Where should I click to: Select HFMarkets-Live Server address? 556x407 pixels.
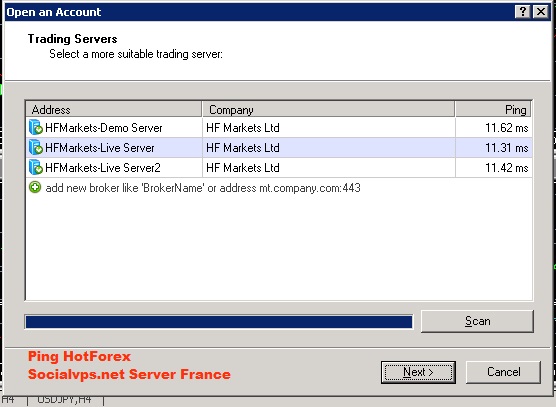click(x=100, y=147)
